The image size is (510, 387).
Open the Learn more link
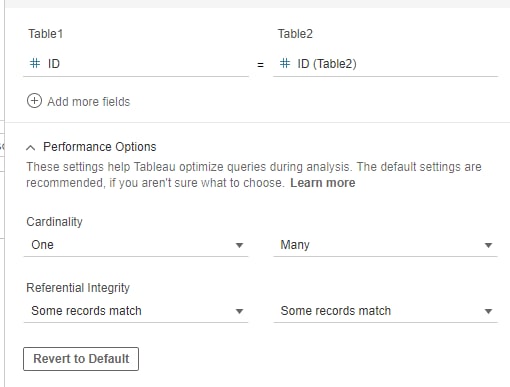[323, 183]
